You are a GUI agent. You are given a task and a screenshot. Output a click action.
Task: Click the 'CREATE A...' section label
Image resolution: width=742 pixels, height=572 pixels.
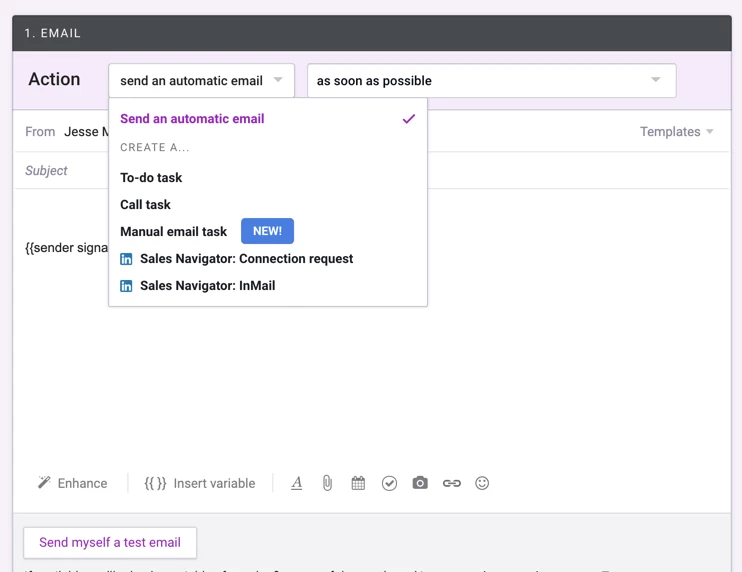coord(154,148)
